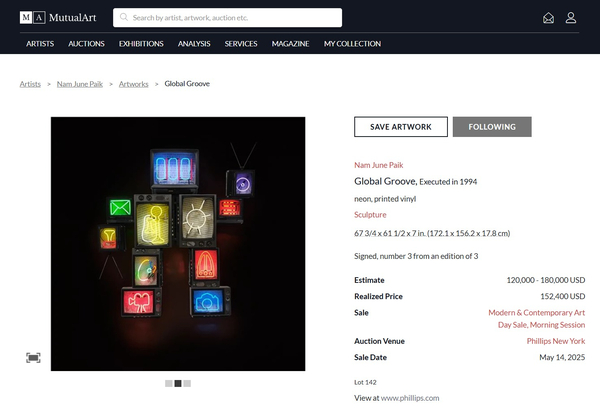Open the Analysis menu
This screenshot has height=417, width=600.
pos(194,44)
